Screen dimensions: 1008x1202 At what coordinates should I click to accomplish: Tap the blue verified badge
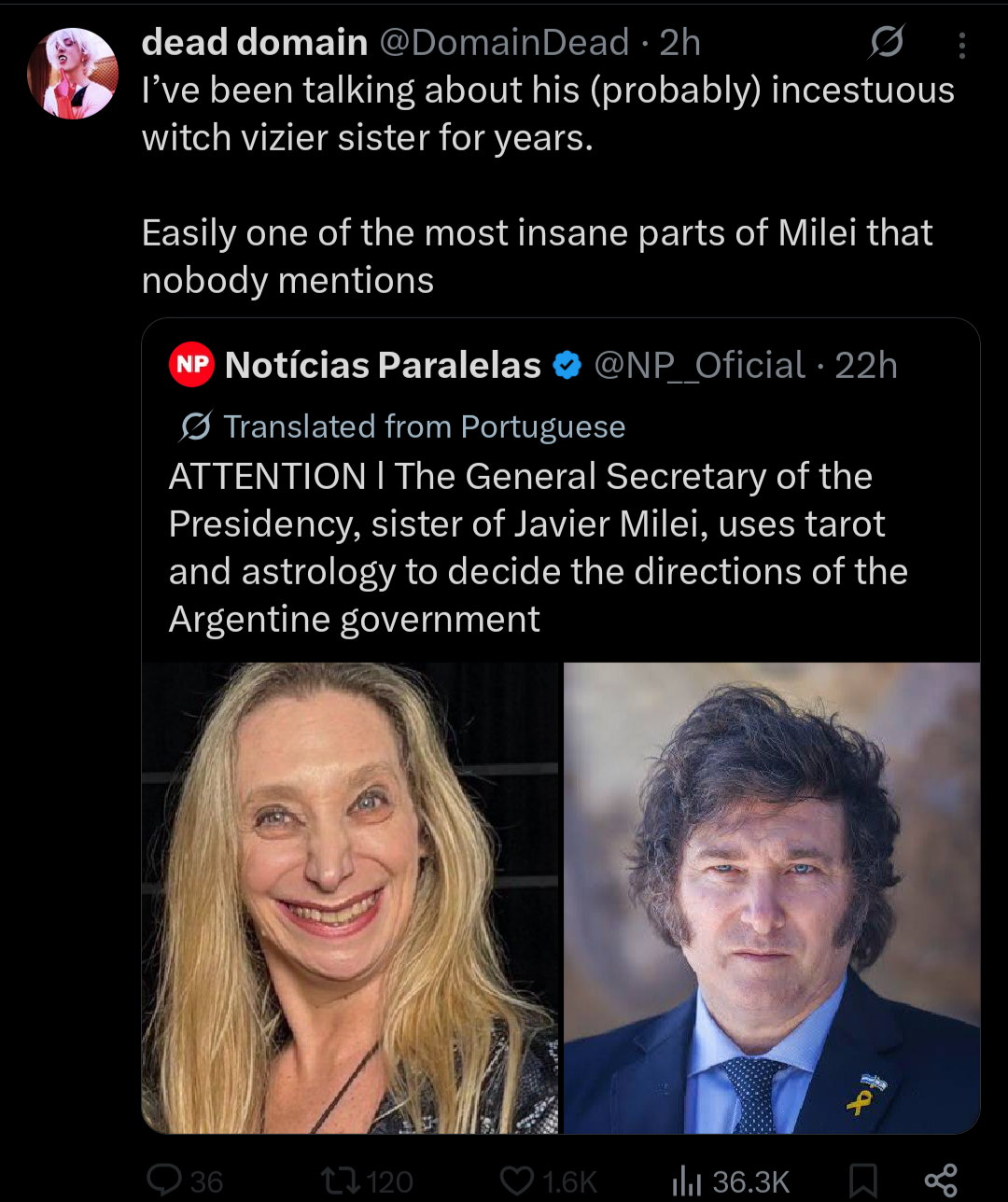[567, 366]
